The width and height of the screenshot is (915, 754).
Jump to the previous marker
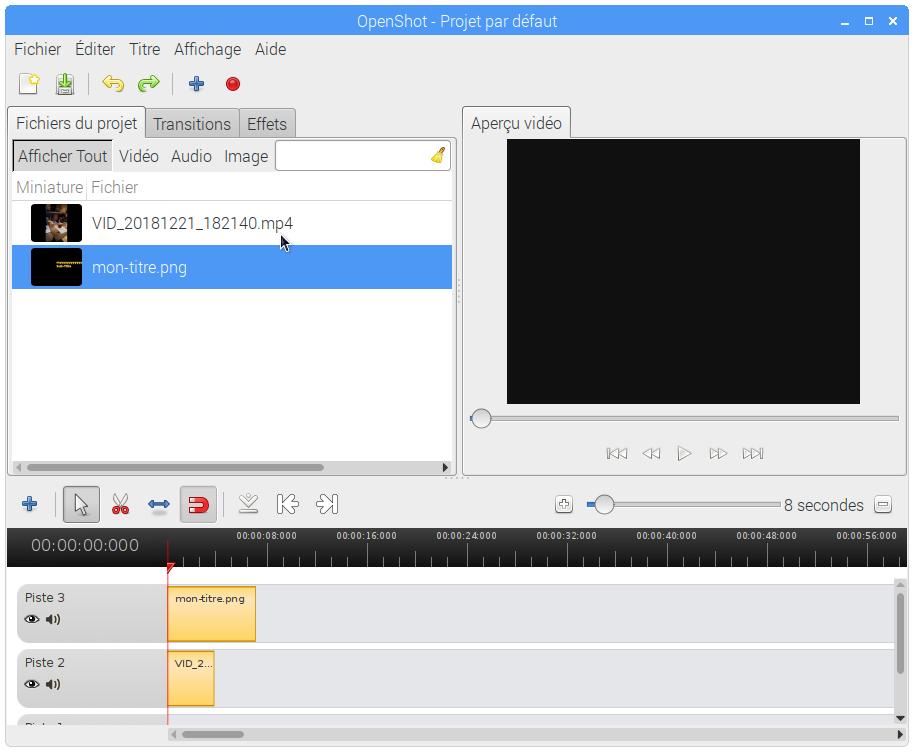point(288,504)
